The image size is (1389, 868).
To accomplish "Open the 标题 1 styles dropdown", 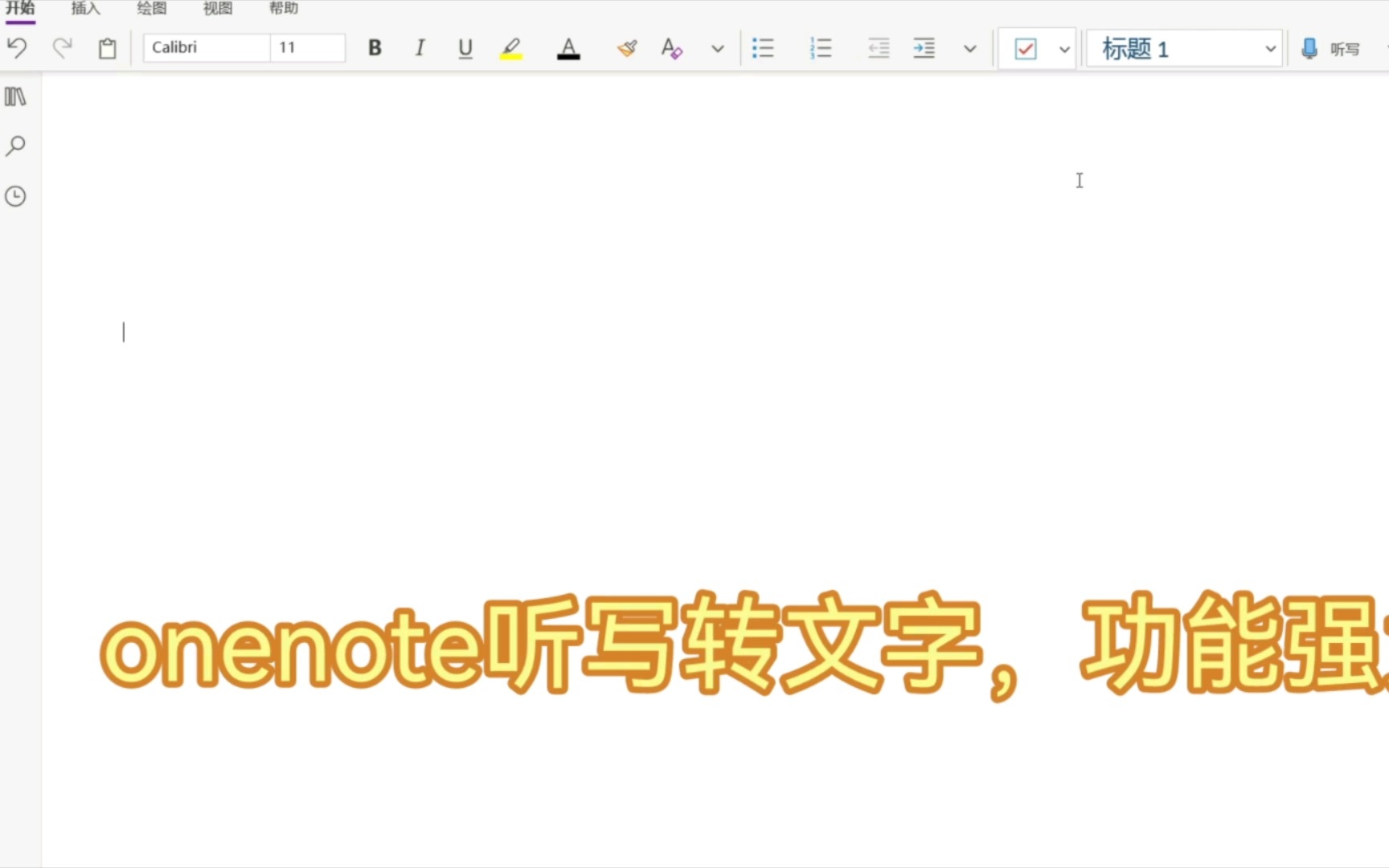I will pyautogui.click(x=1184, y=49).
